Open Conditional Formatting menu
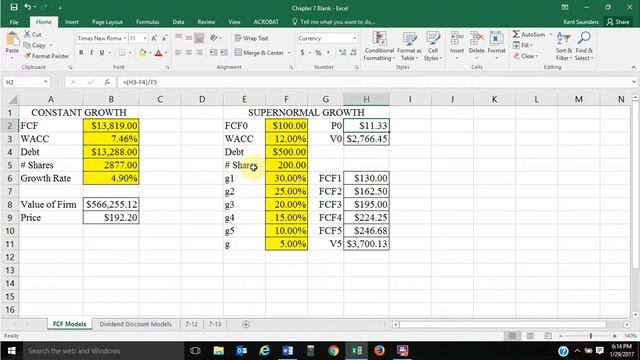640x360 pixels. coord(379,46)
